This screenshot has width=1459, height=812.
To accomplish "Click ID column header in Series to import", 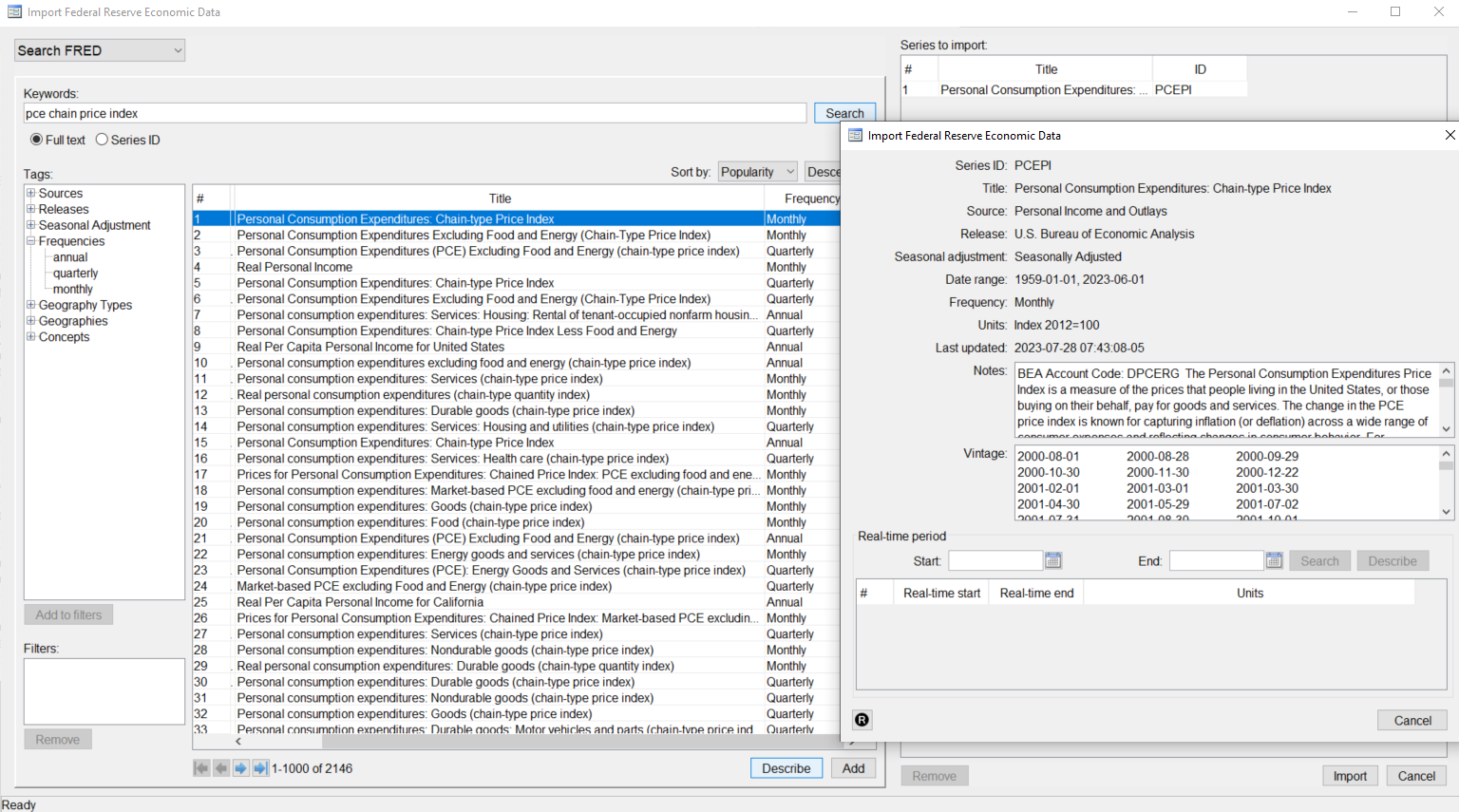I will coord(1200,69).
